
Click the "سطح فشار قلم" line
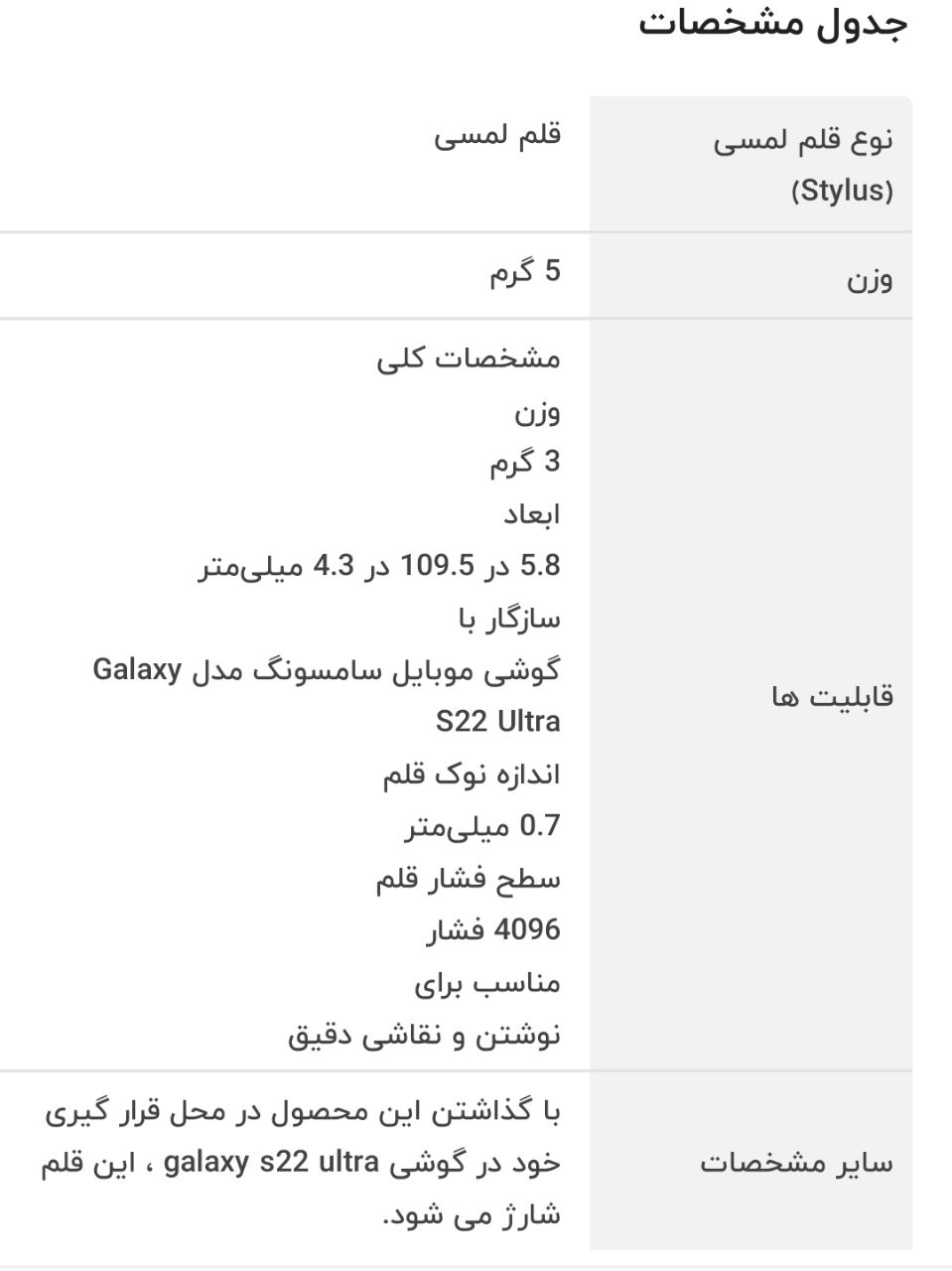pyautogui.click(x=468, y=879)
